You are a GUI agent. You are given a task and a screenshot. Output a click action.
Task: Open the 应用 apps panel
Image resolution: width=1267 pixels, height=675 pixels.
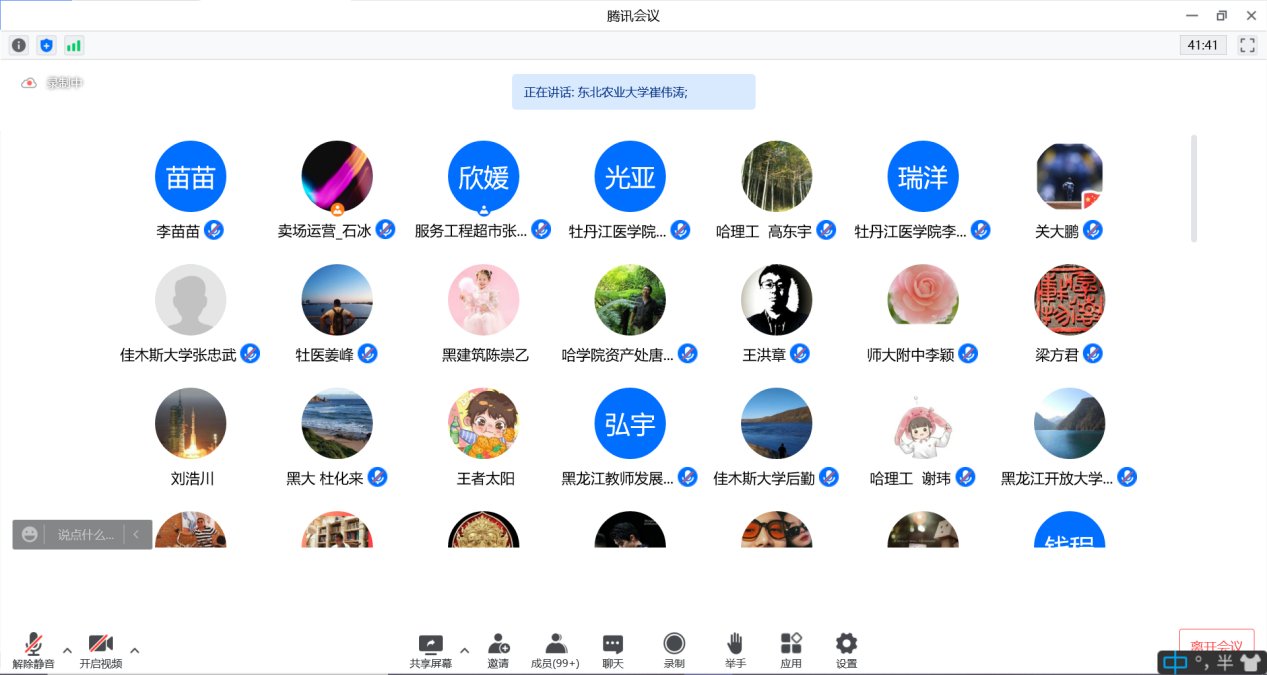coord(791,650)
